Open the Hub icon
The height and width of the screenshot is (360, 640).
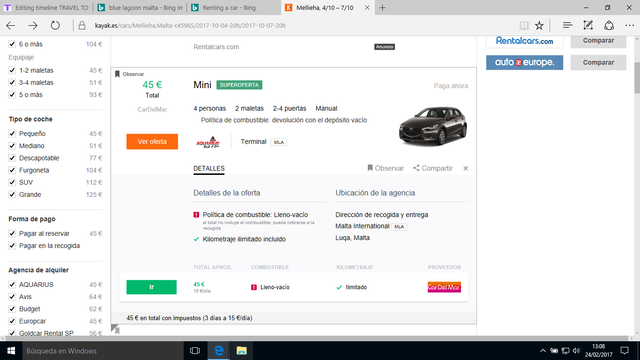(567, 25)
